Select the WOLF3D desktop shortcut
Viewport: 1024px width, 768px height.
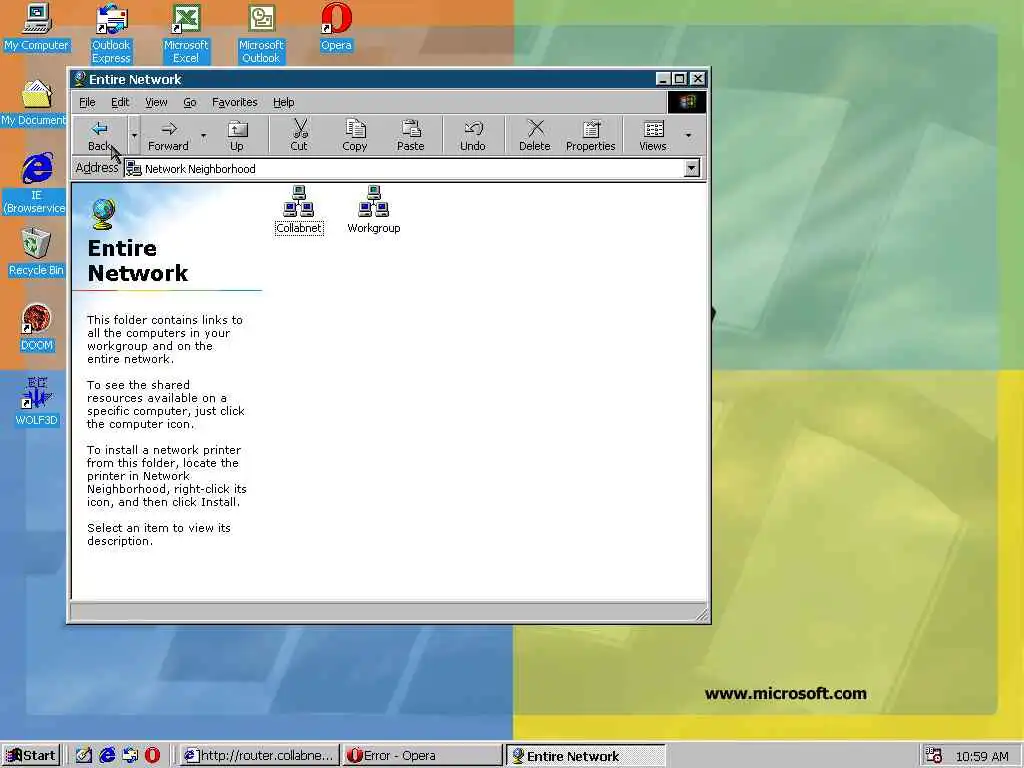point(36,402)
